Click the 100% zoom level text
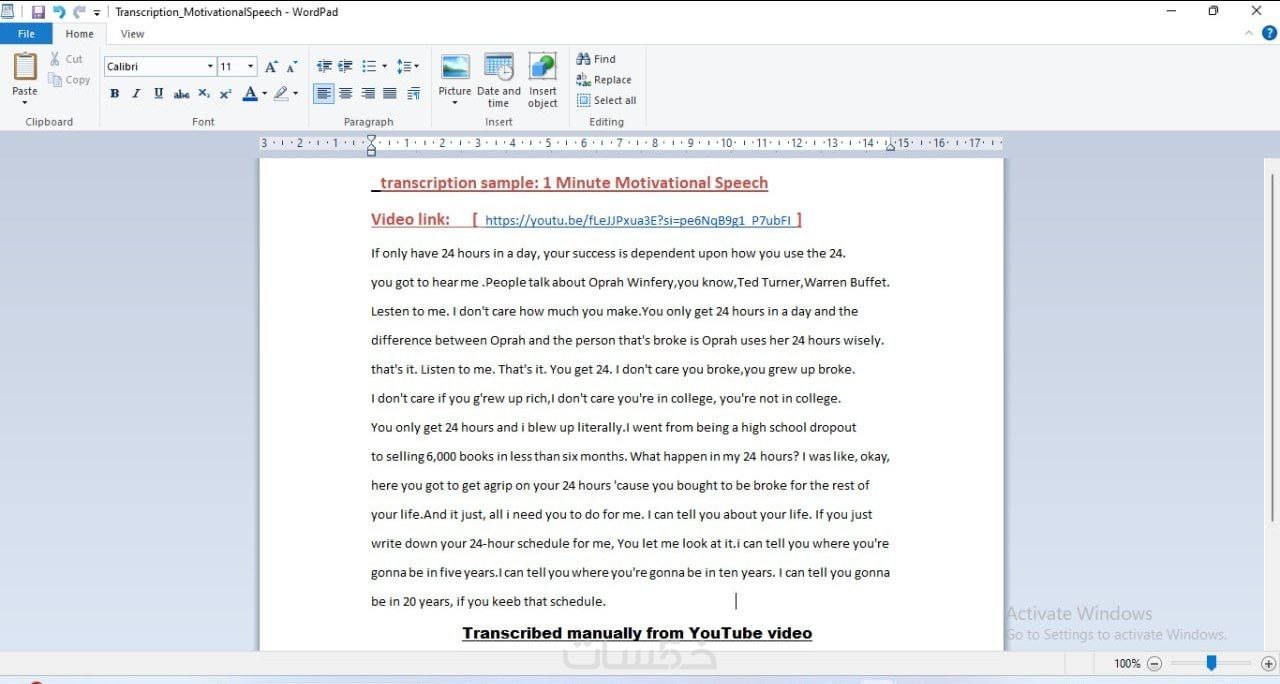This screenshot has width=1280, height=684. 1127,663
